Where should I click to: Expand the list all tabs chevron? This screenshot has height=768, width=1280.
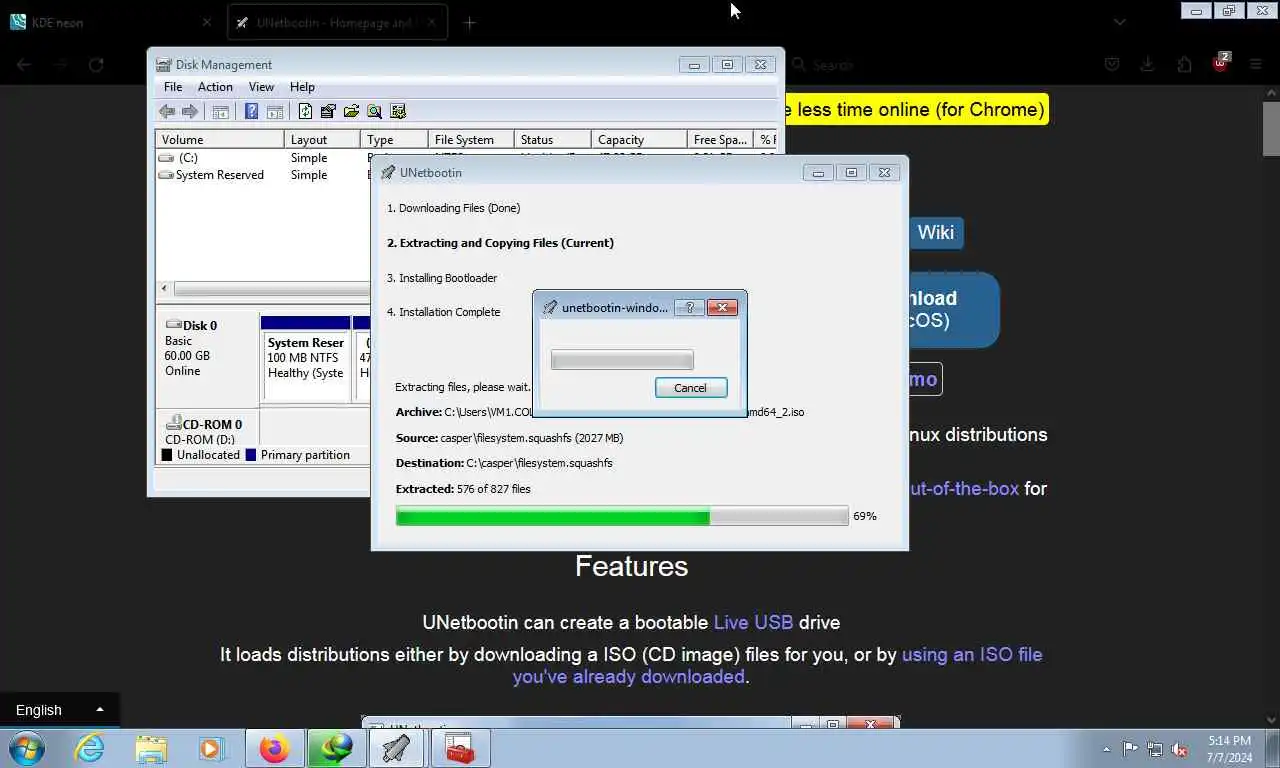[1119, 22]
